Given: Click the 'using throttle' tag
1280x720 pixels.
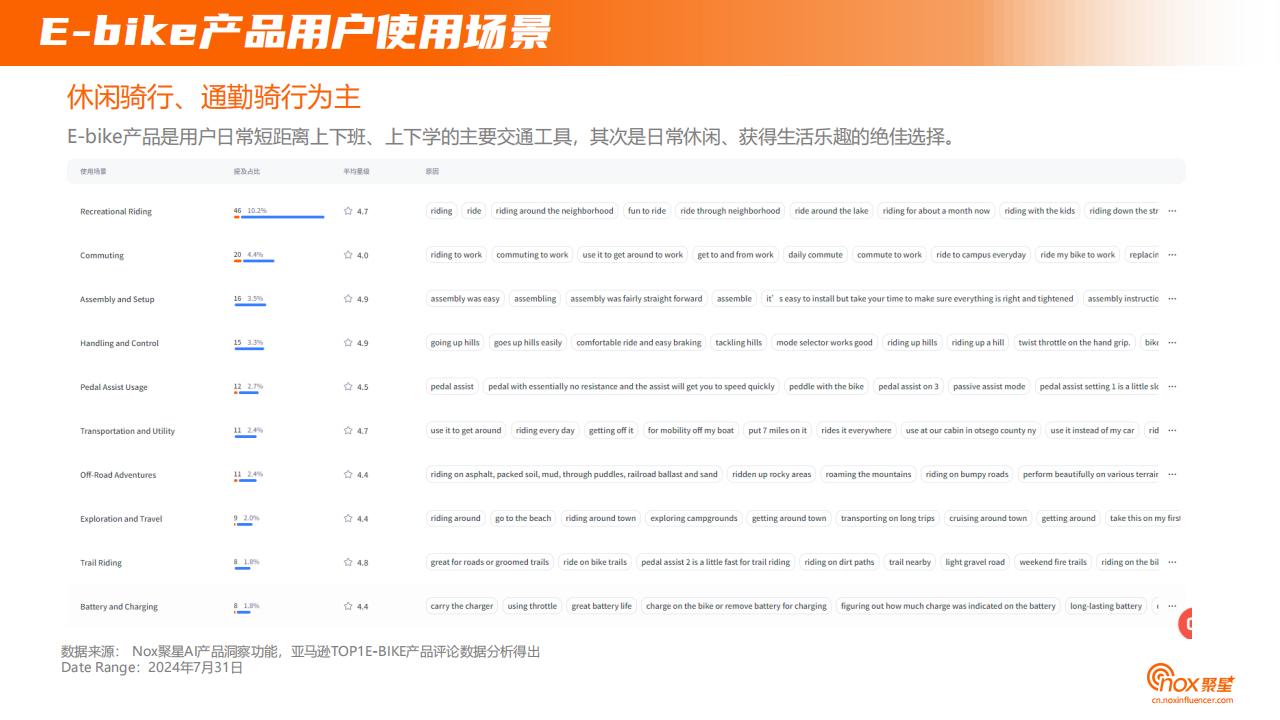Looking at the screenshot, I should [x=532, y=607].
